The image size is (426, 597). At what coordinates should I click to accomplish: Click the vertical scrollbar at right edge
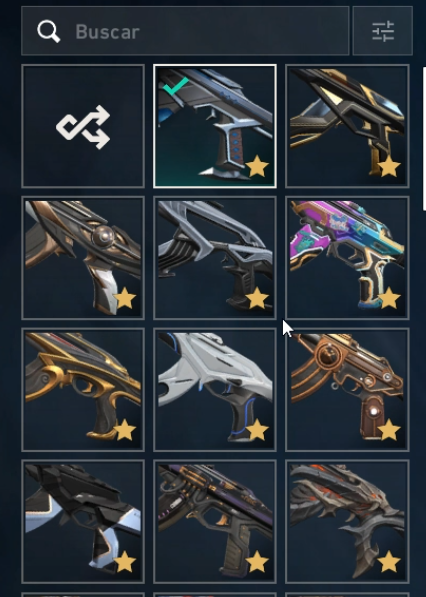click(x=424, y=139)
